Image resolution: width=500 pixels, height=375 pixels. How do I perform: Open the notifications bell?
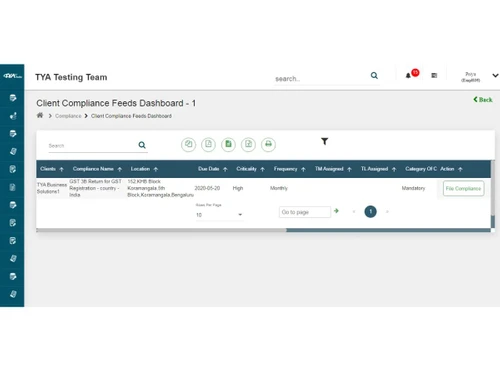coord(408,76)
